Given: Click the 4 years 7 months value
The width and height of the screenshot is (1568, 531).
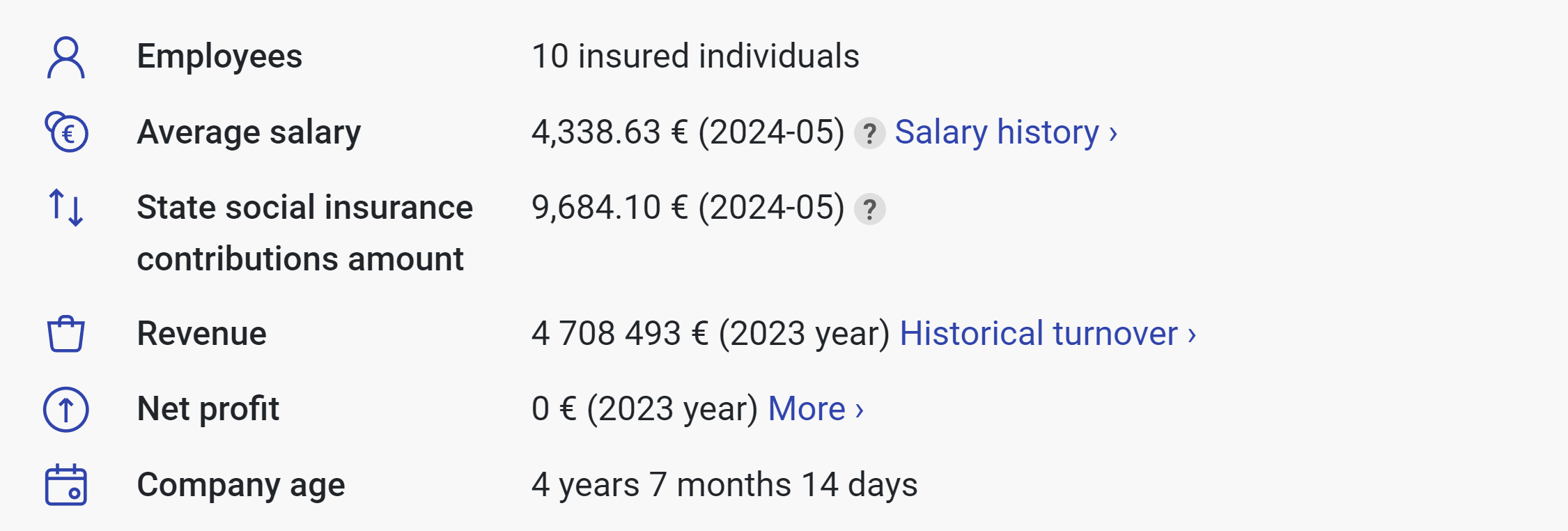Looking at the screenshot, I should [724, 485].
